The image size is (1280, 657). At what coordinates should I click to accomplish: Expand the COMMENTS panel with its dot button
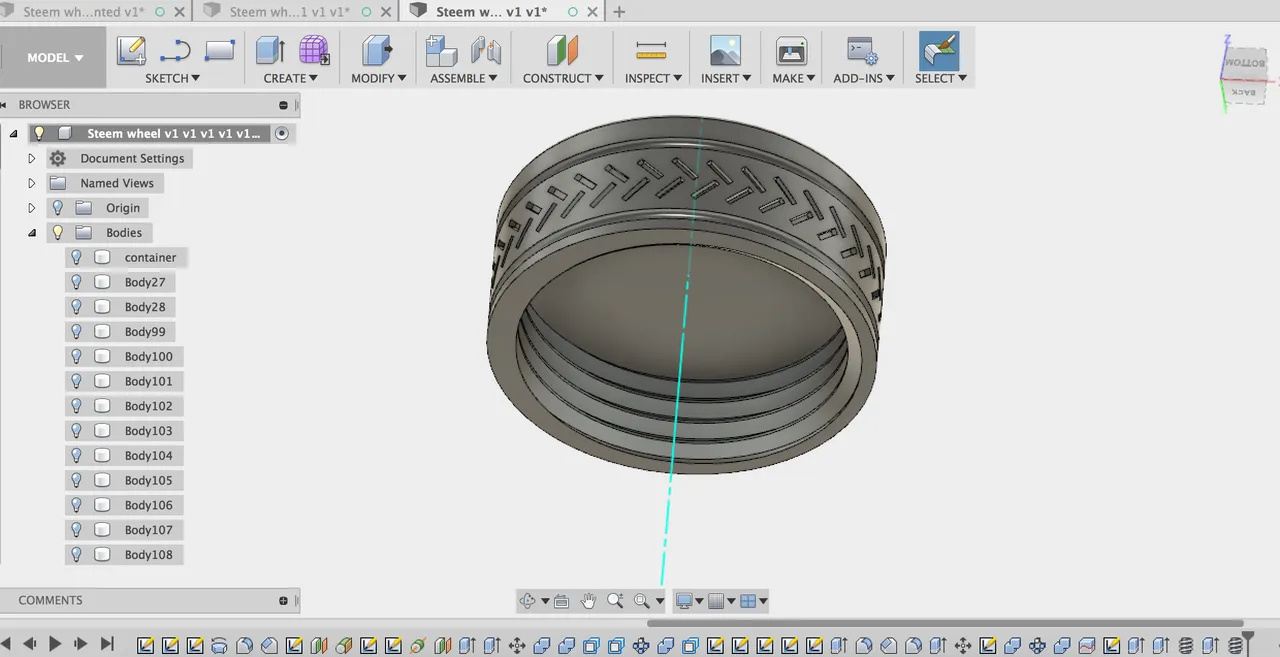click(x=283, y=601)
